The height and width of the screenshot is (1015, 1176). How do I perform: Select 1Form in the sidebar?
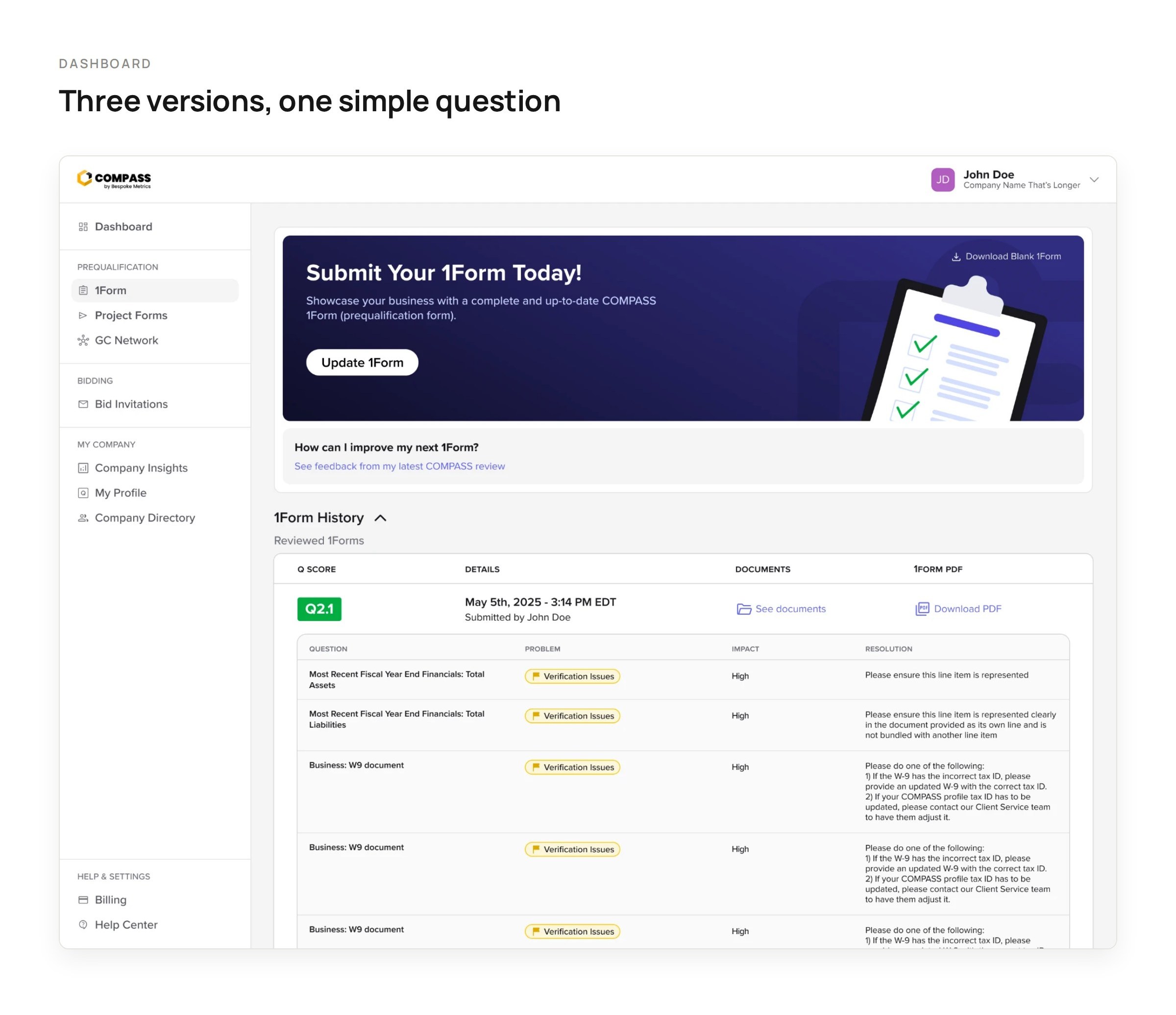pyautogui.click(x=155, y=290)
